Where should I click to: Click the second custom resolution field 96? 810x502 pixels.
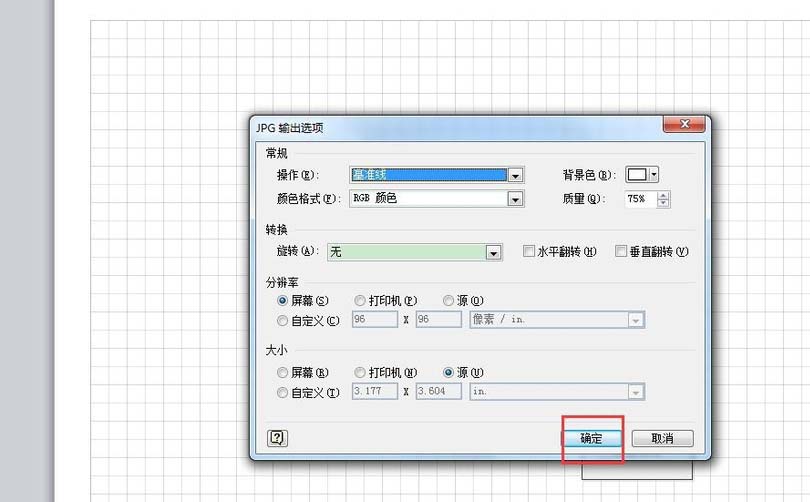[439, 319]
